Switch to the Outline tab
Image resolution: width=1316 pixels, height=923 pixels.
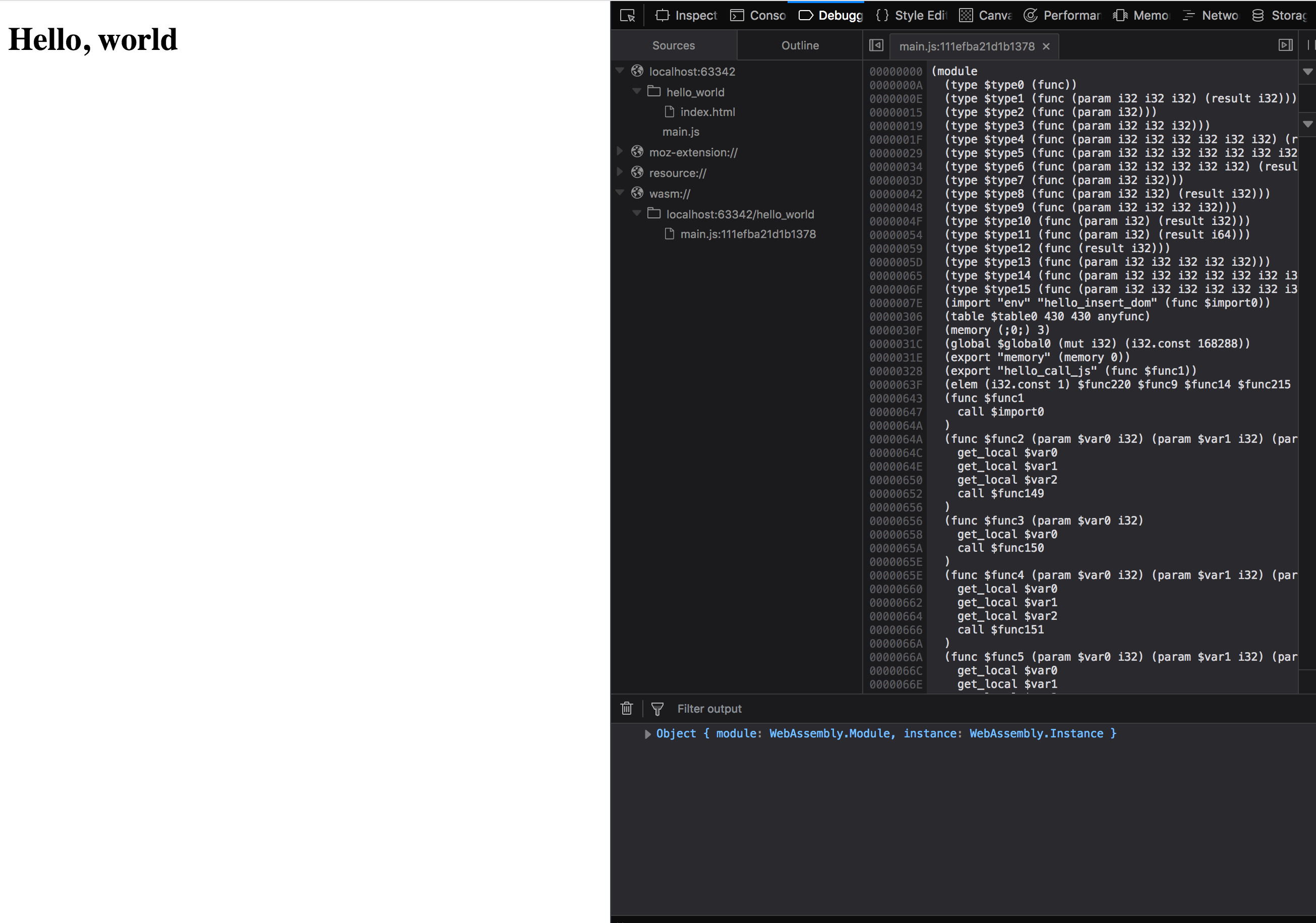tap(800, 45)
